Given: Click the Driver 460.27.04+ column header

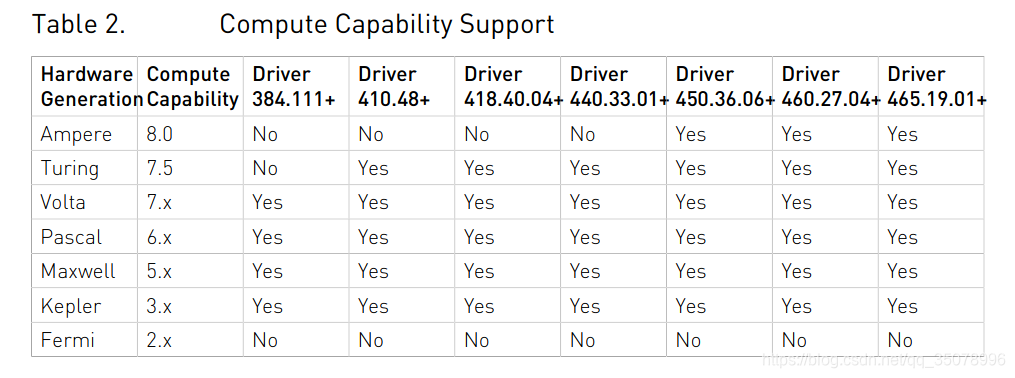Looking at the screenshot, I should (825, 87).
